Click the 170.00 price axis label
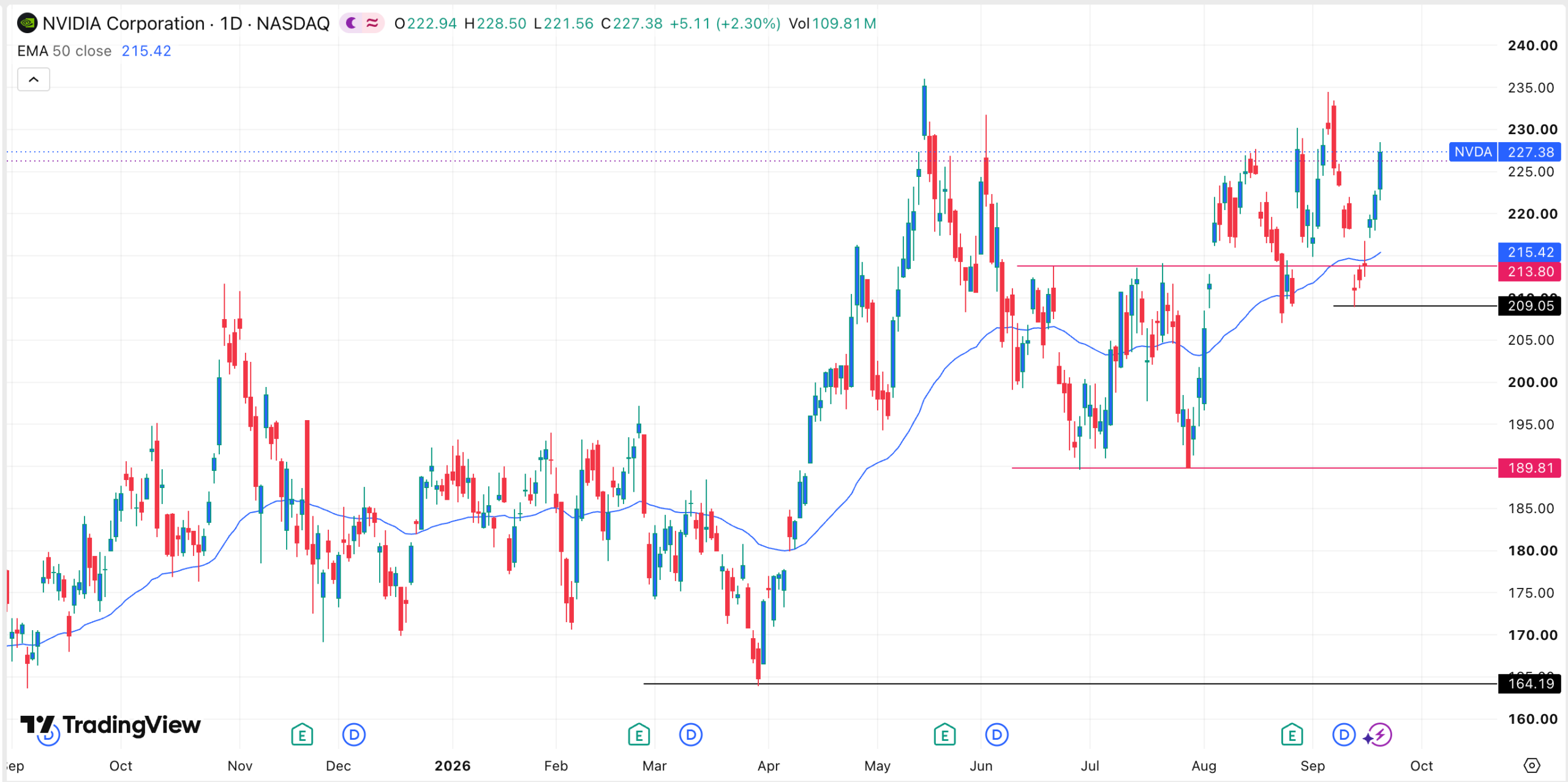The width and height of the screenshot is (1568, 782). click(1532, 635)
